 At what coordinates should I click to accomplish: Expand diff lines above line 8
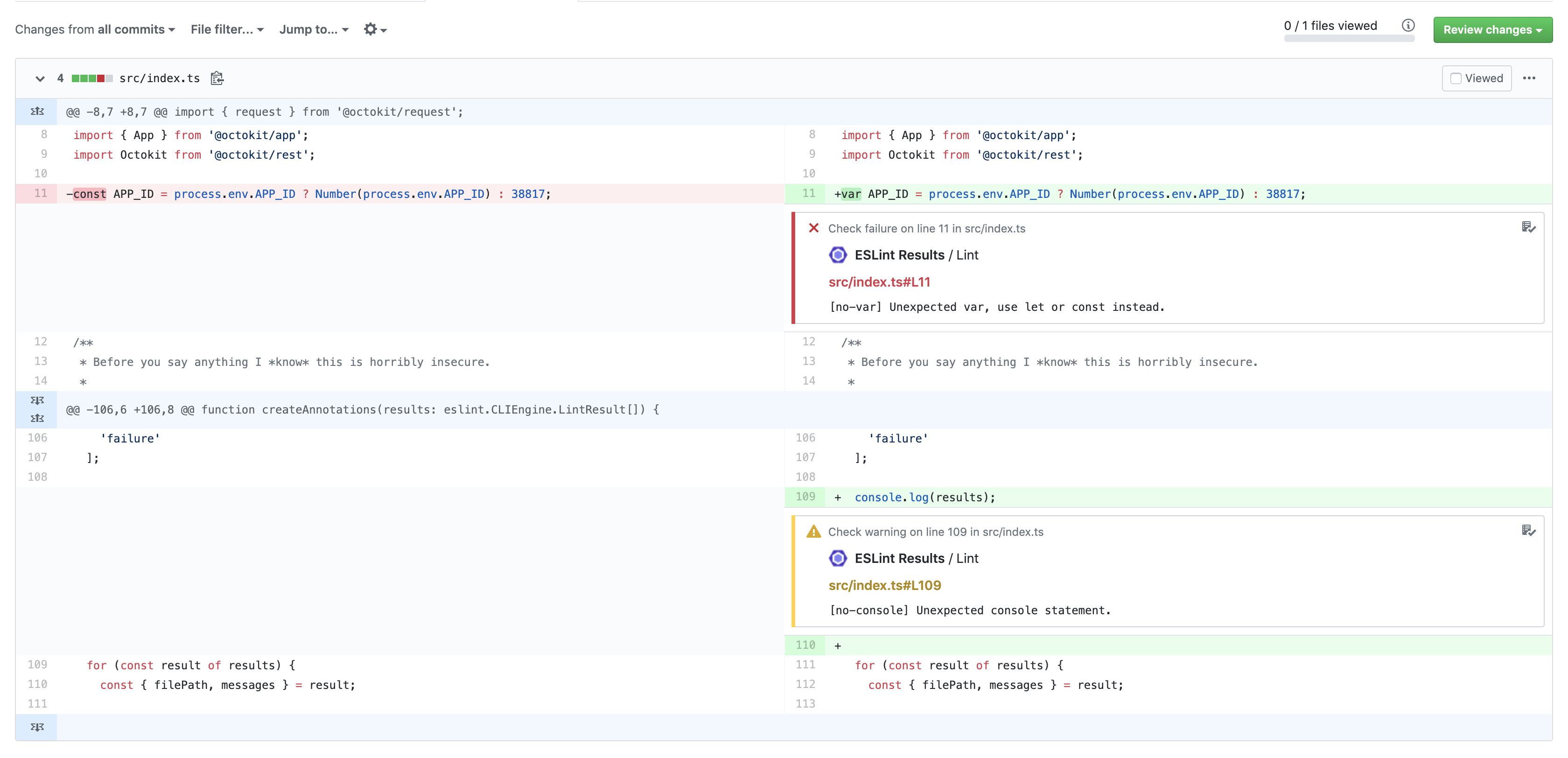37,112
